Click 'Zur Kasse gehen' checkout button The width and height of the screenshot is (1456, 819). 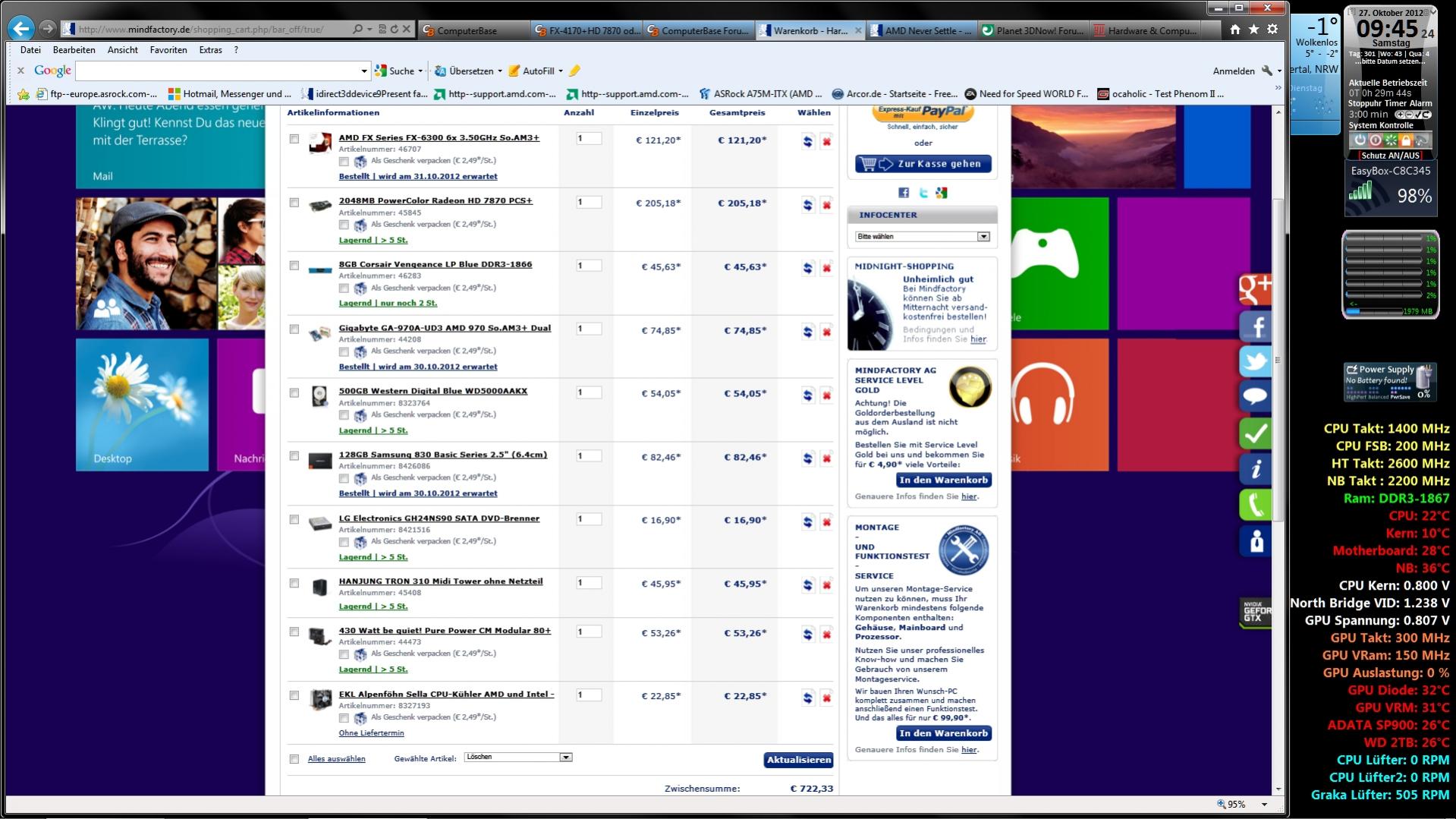pos(923,164)
